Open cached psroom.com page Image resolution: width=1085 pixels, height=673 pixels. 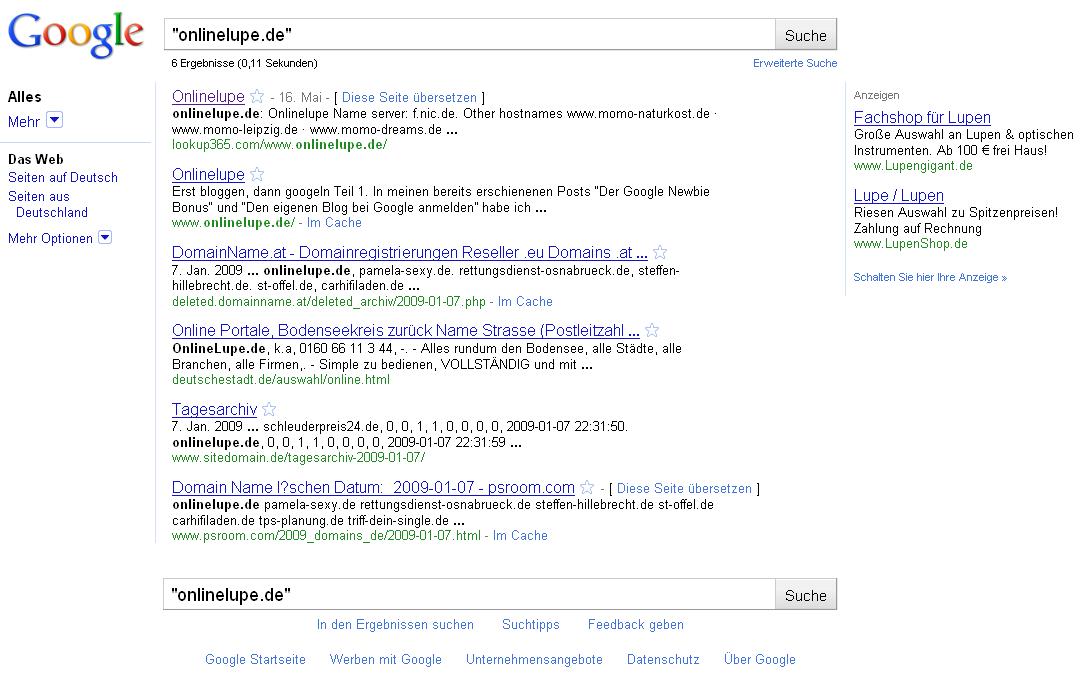pos(520,535)
